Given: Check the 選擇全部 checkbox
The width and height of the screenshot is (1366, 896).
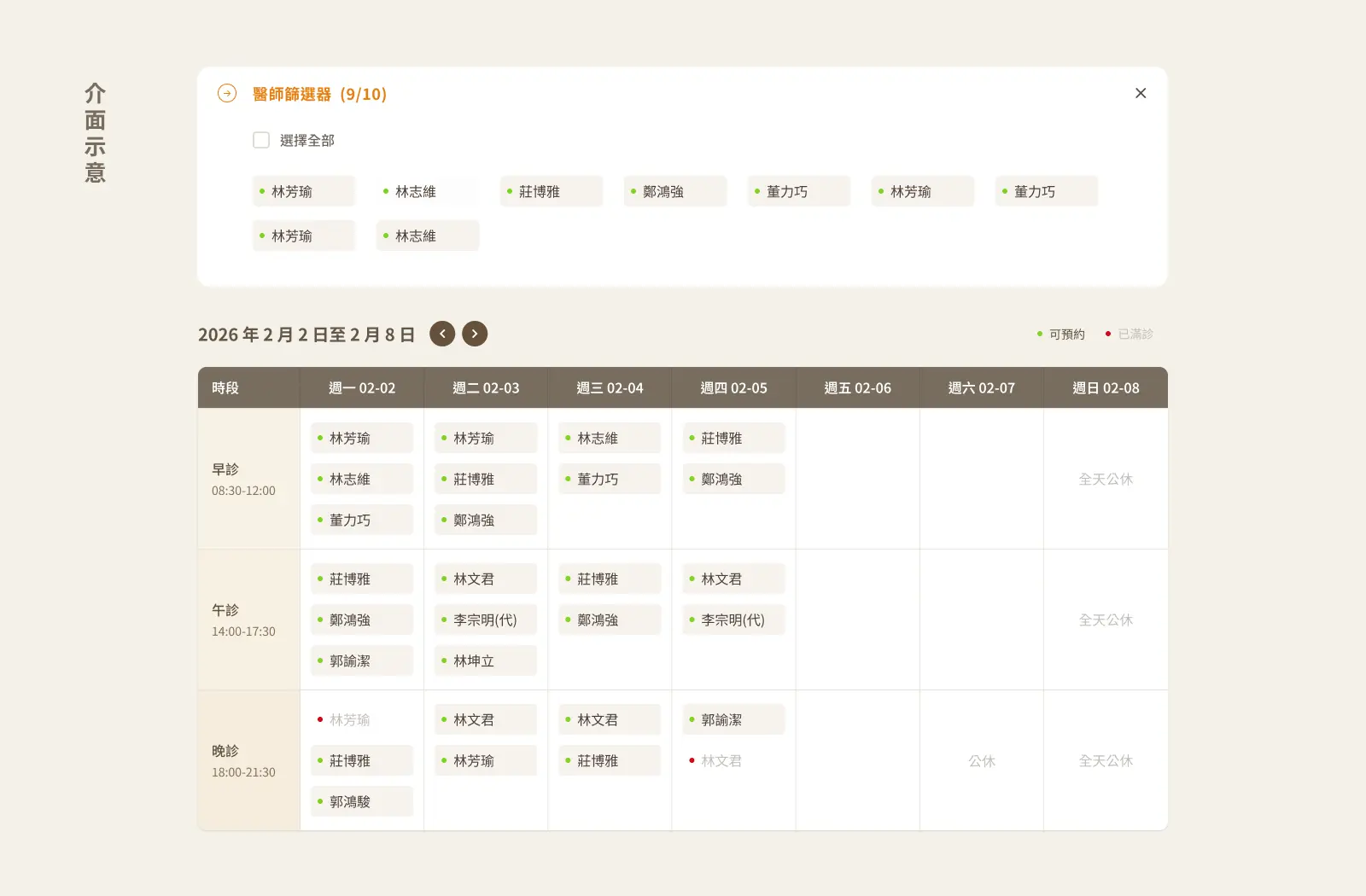Looking at the screenshot, I should (261, 140).
